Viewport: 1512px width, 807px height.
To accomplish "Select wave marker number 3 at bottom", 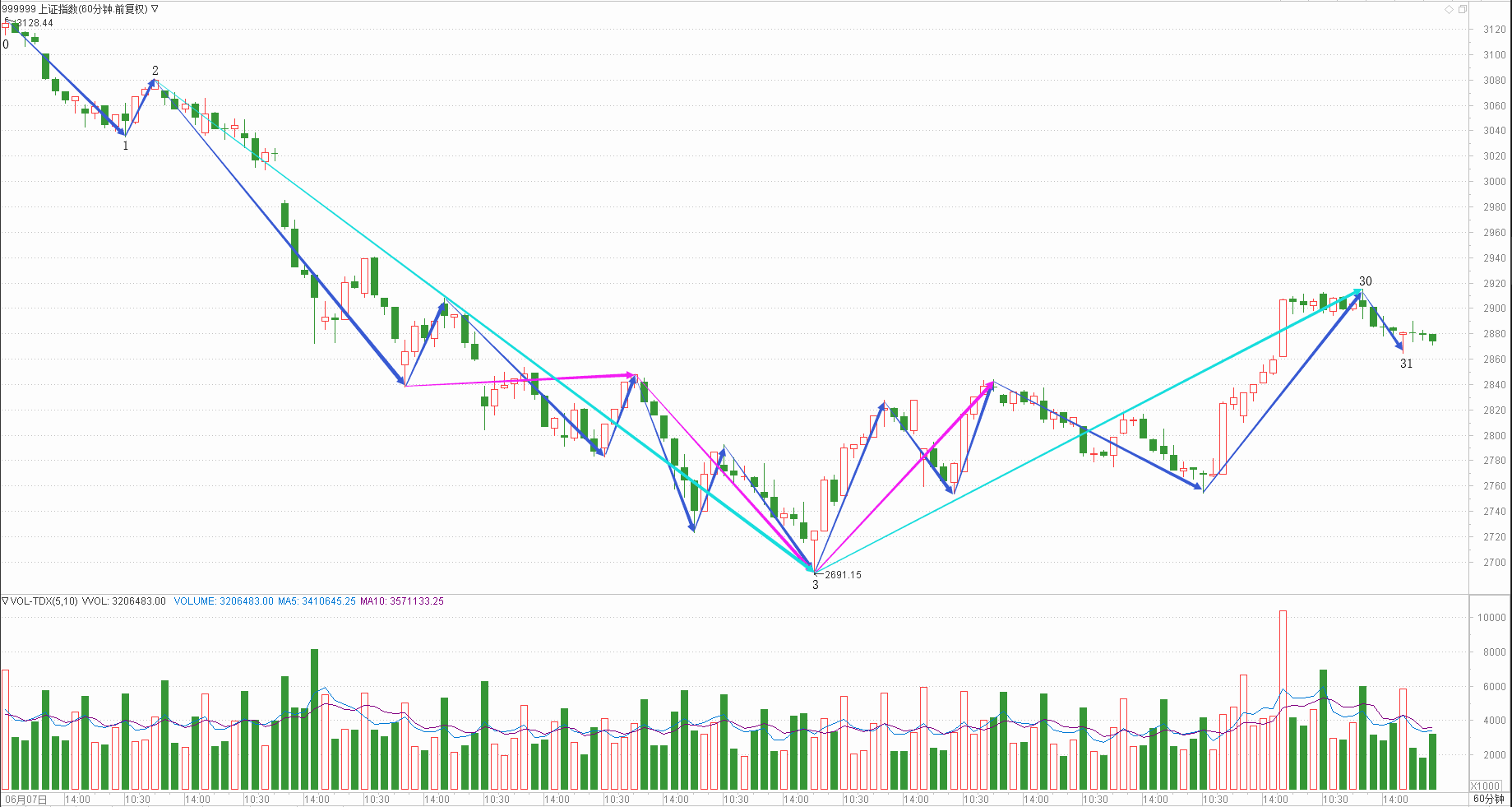I will coord(816,586).
